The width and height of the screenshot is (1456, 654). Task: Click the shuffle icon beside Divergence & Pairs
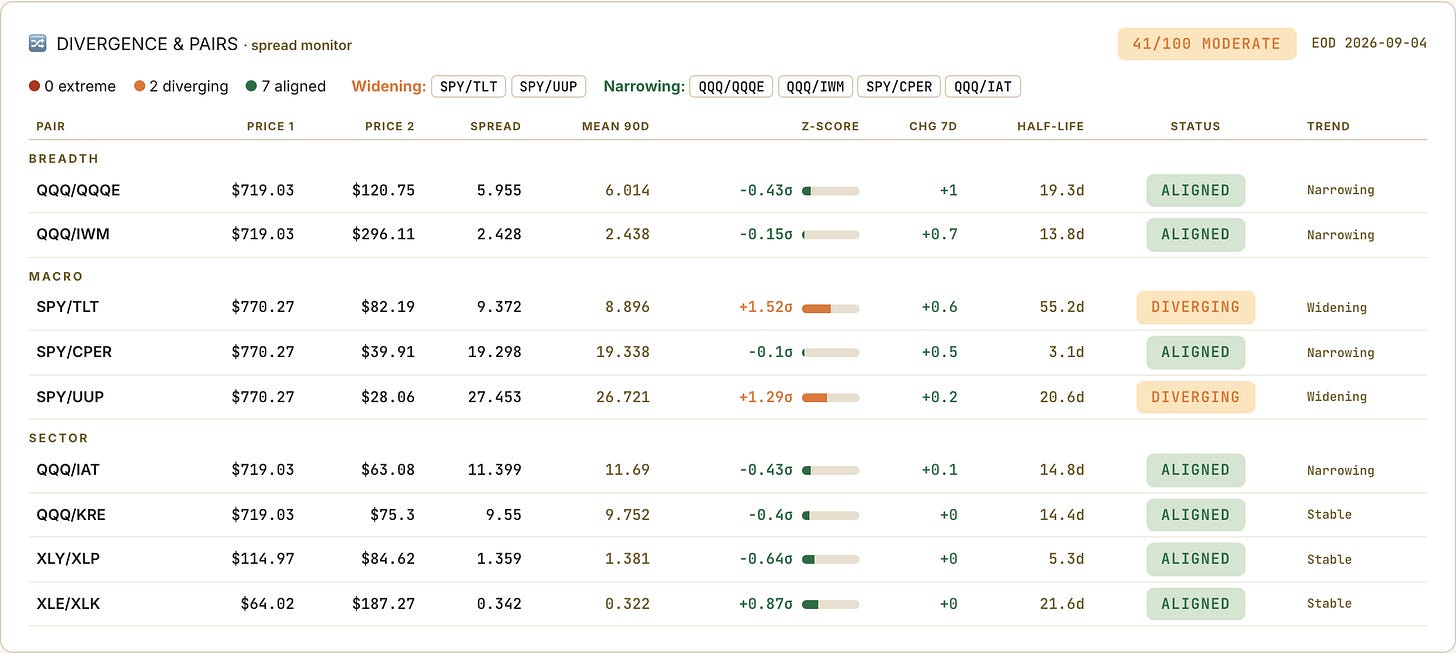point(38,44)
